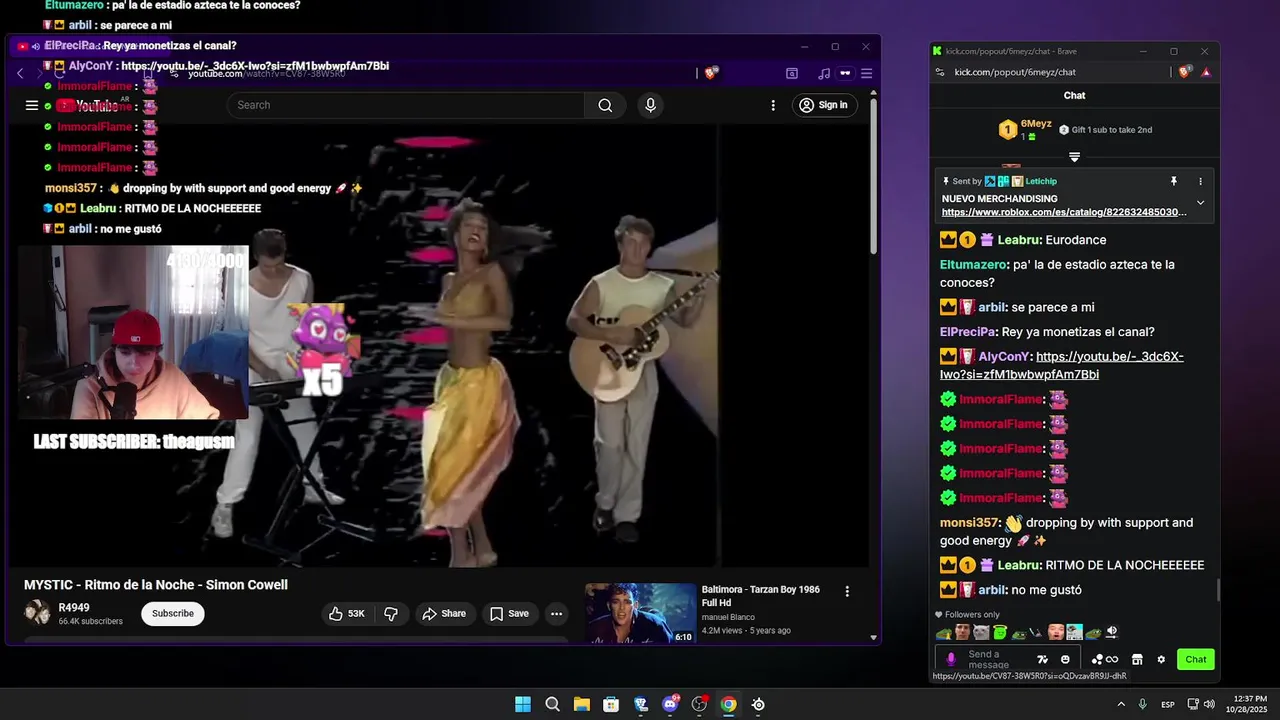Open Windows taskbar search

552,704
